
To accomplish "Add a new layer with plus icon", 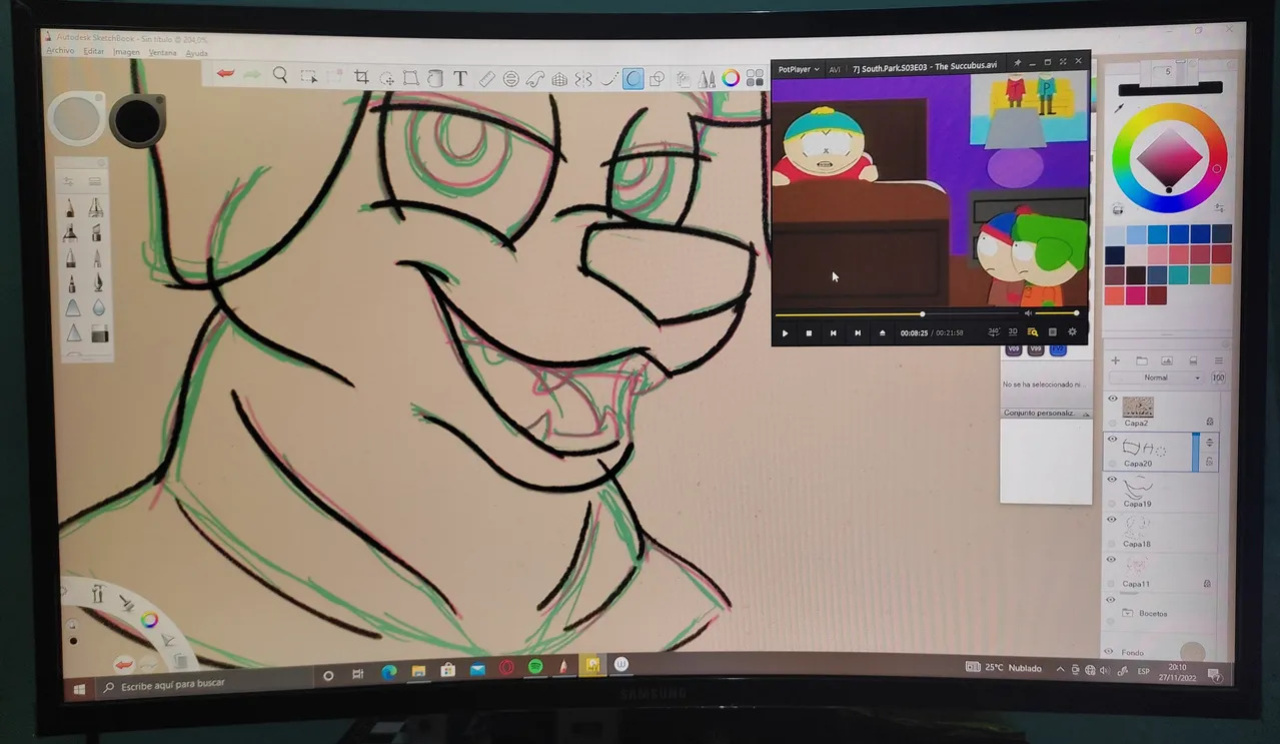I will 1115,360.
